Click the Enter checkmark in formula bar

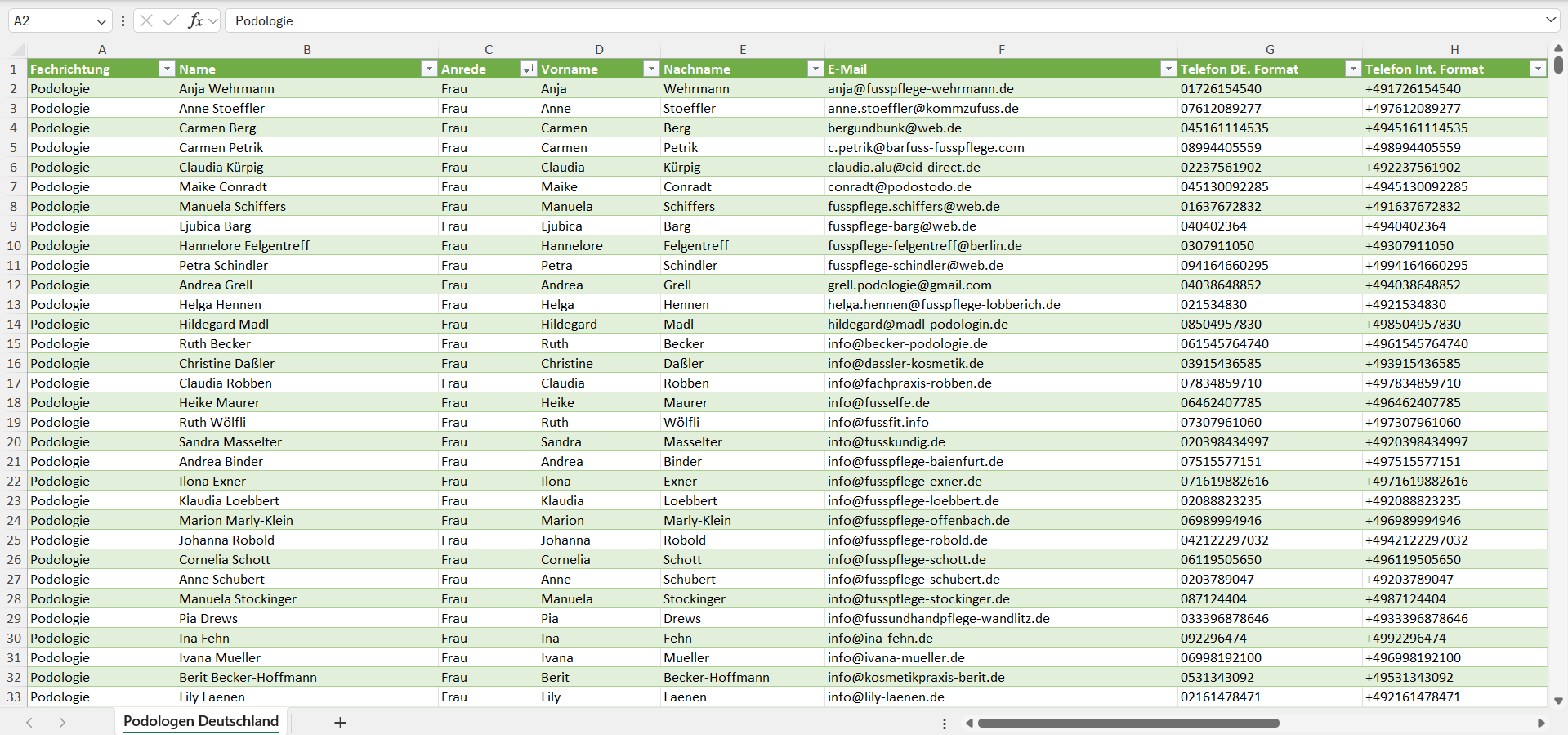click(x=171, y=20)
